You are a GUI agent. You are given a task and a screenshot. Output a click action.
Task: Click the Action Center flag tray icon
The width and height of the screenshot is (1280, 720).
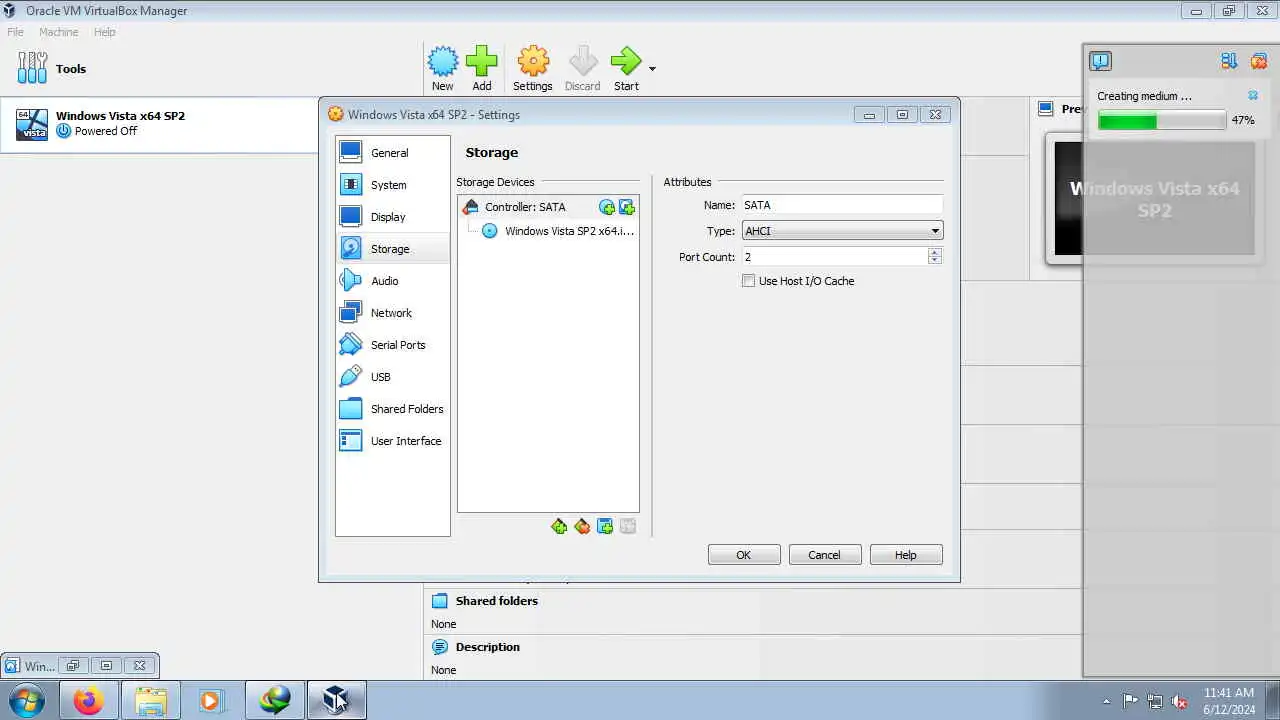pos(1130,701)
